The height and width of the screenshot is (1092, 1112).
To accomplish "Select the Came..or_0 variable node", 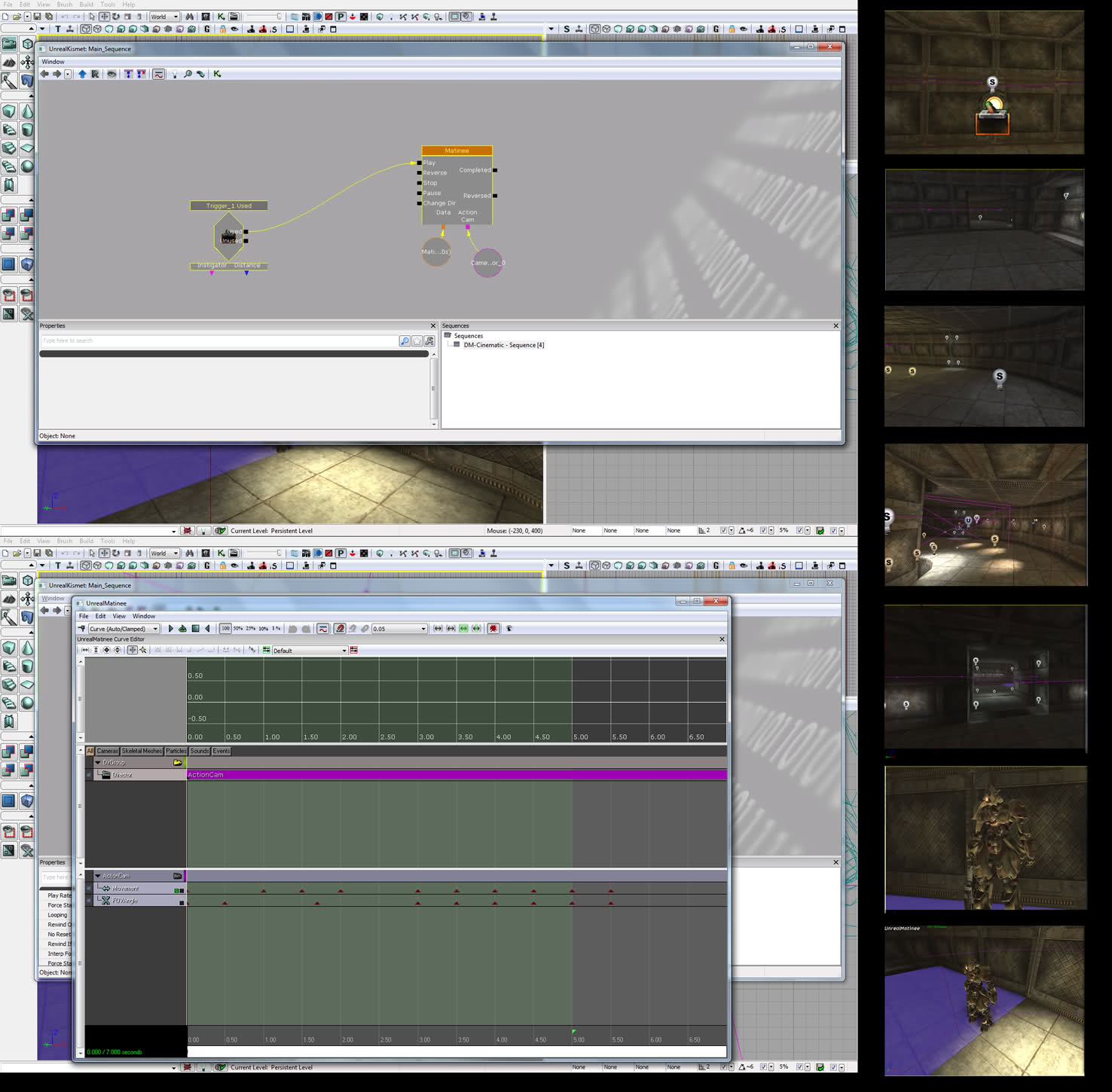I will click(x=487, y=263).
